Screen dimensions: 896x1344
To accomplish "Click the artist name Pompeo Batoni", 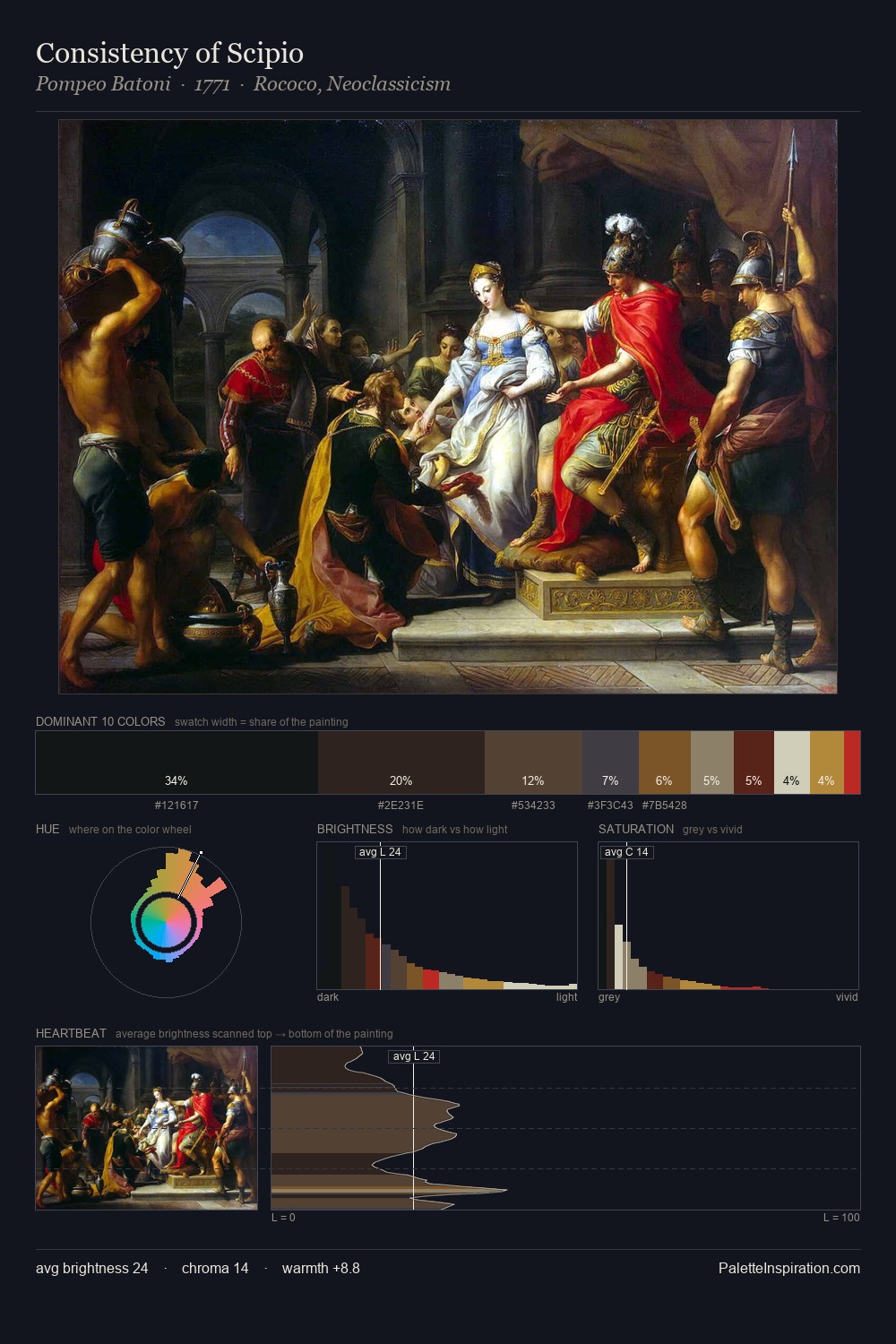I will (103, 84).
